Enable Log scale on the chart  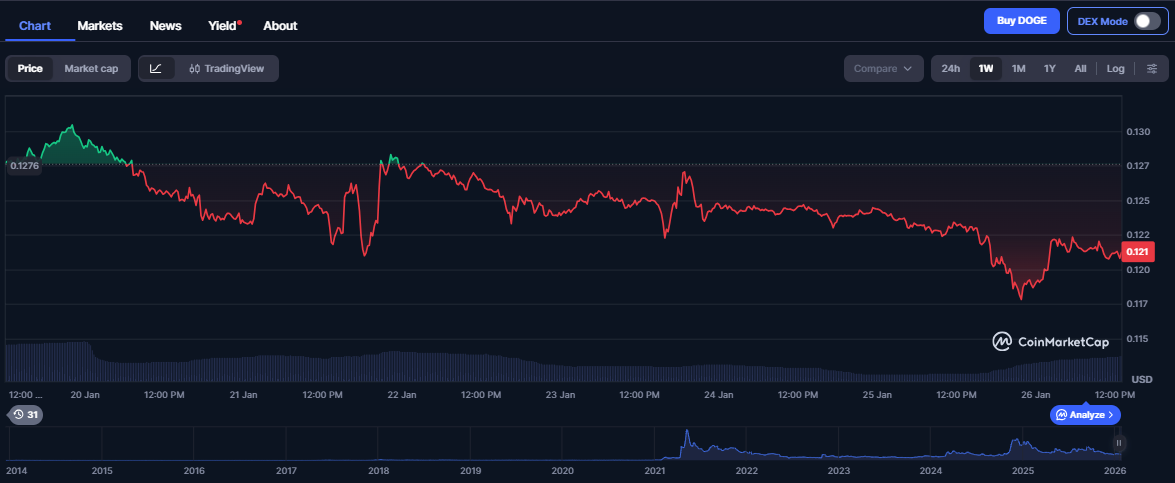pyautogui.click(x=1115, y=69)
